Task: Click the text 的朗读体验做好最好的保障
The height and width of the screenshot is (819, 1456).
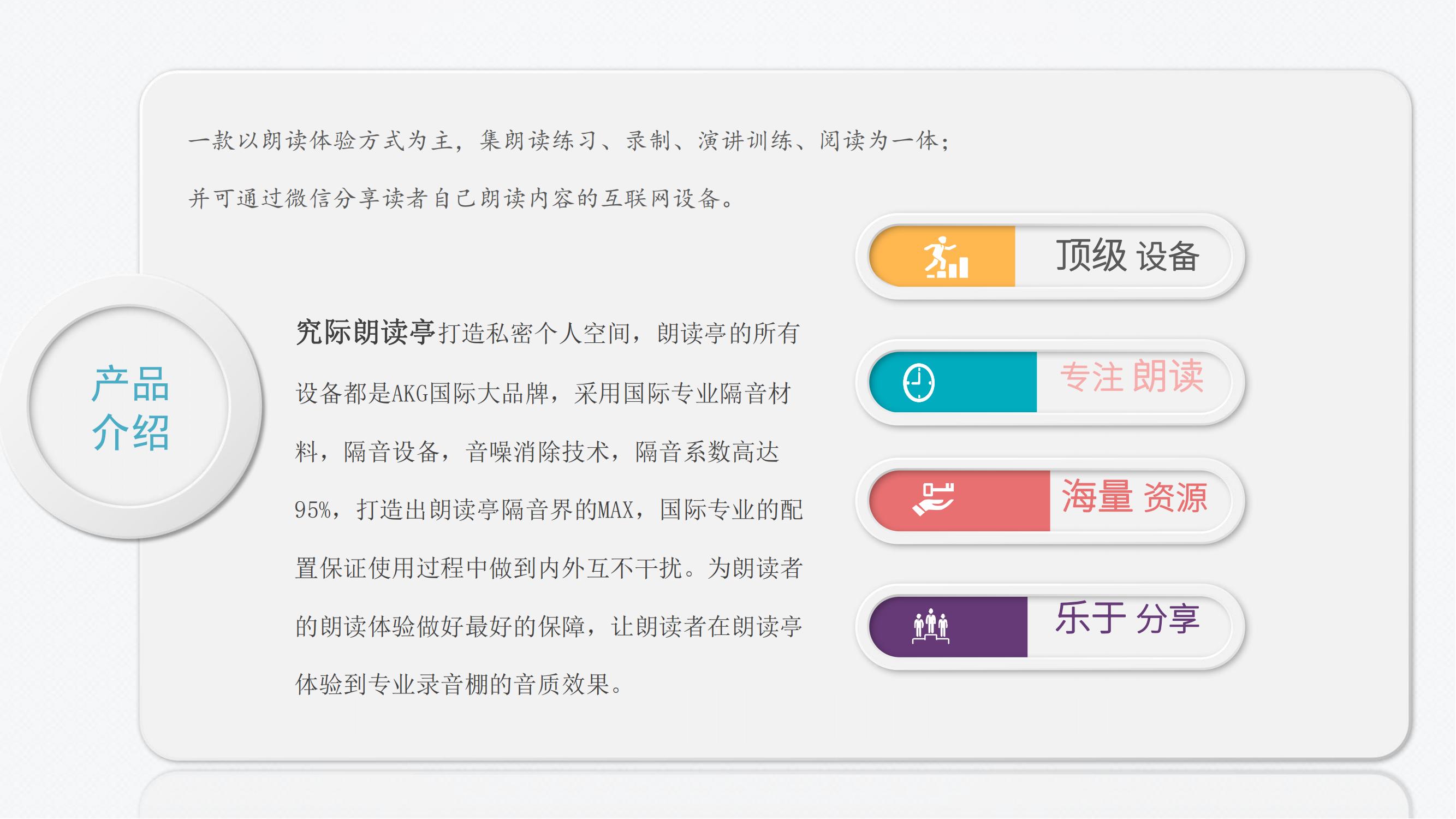Action: 441,627
